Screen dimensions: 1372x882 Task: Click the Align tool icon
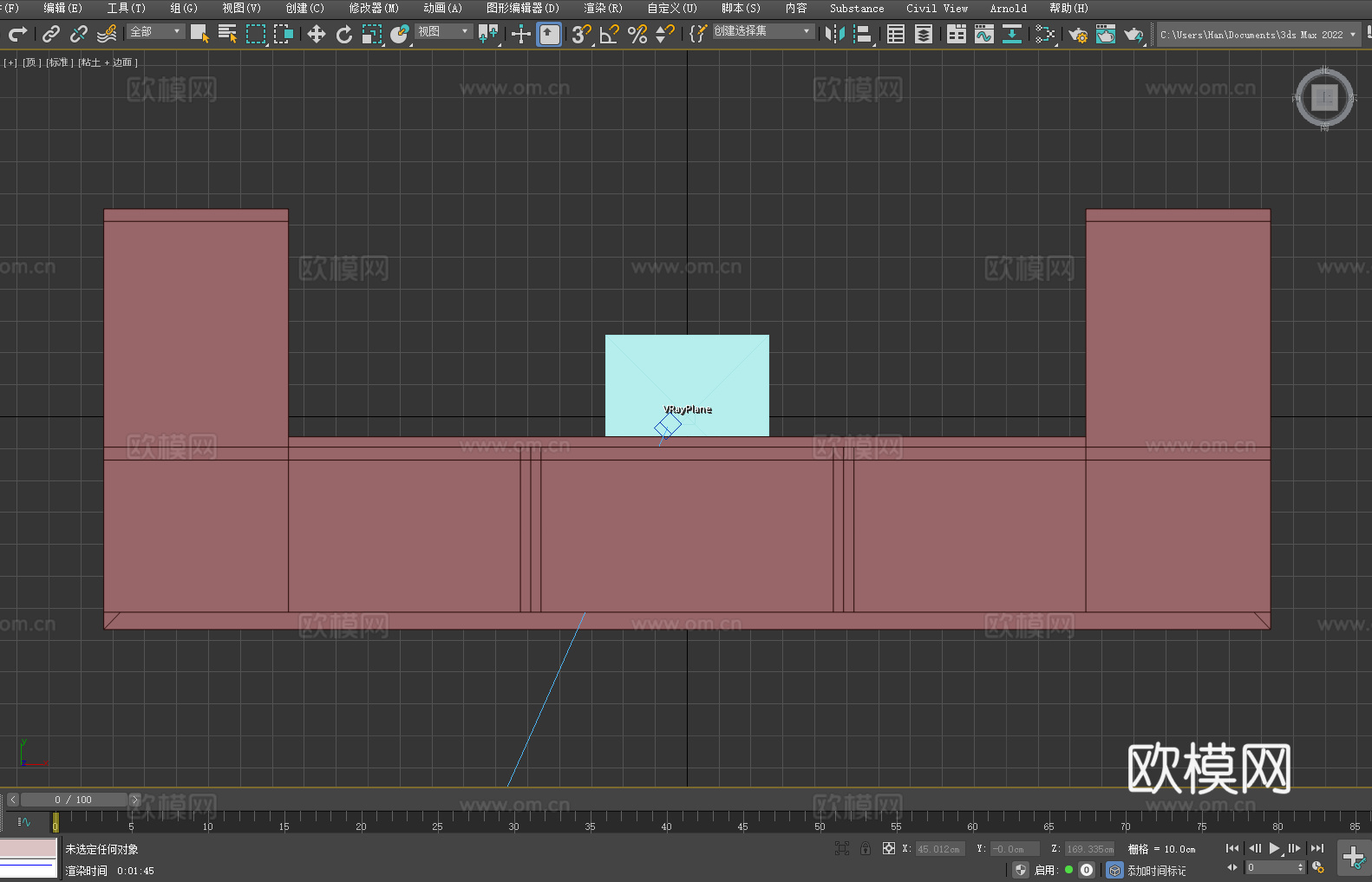(x=863, y=34)
